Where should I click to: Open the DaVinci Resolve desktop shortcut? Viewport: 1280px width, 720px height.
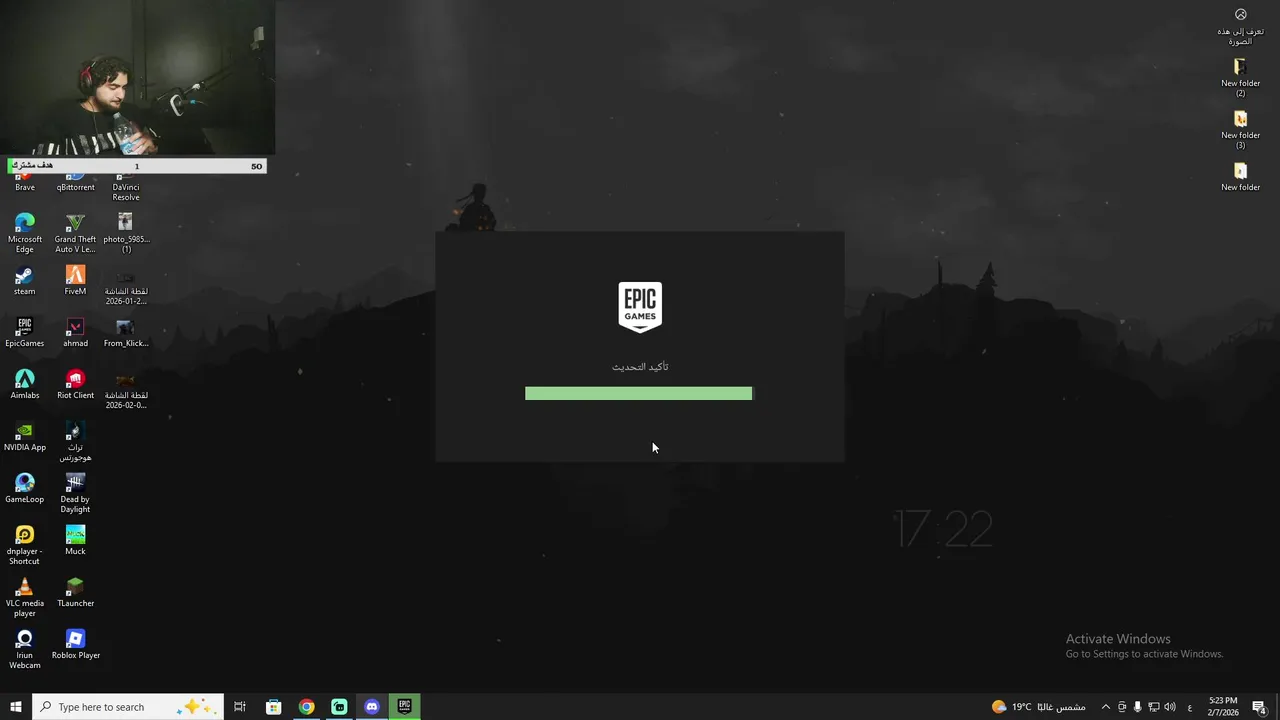[x=125, y=187]
